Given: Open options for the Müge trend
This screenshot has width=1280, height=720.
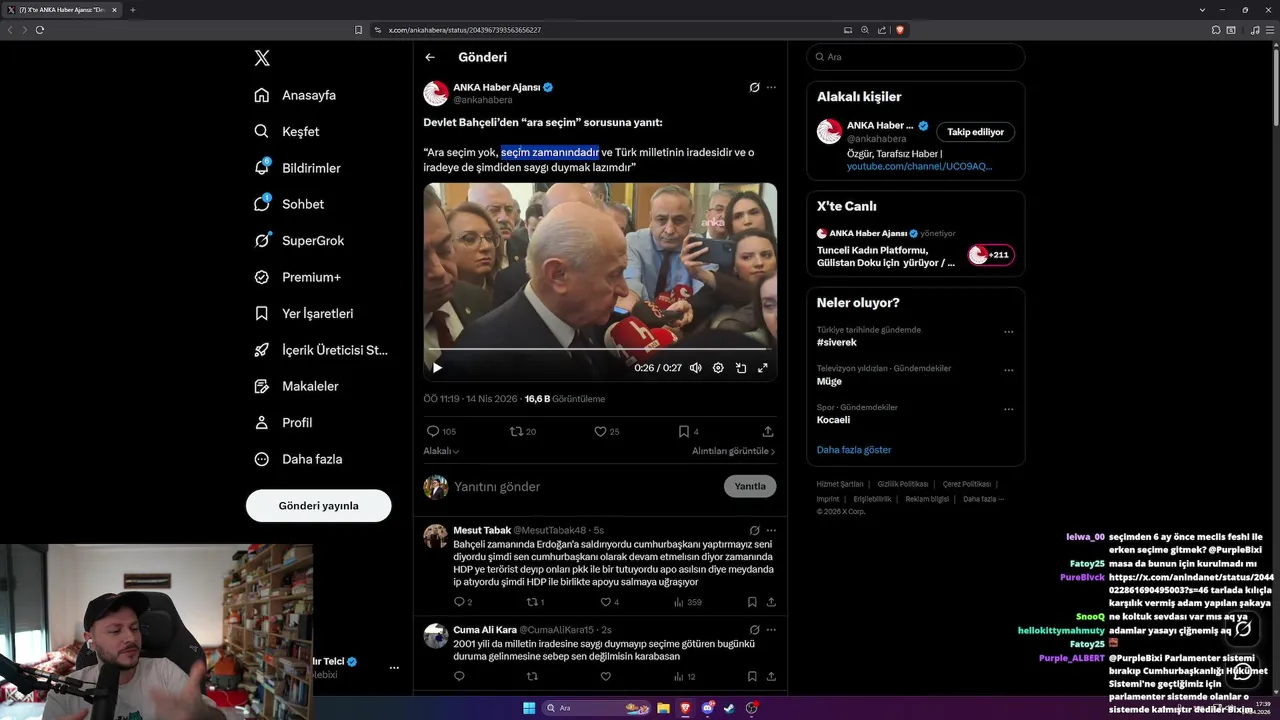Looking at the screenshot, I should pyautogui.click(x=1008, y=371).
